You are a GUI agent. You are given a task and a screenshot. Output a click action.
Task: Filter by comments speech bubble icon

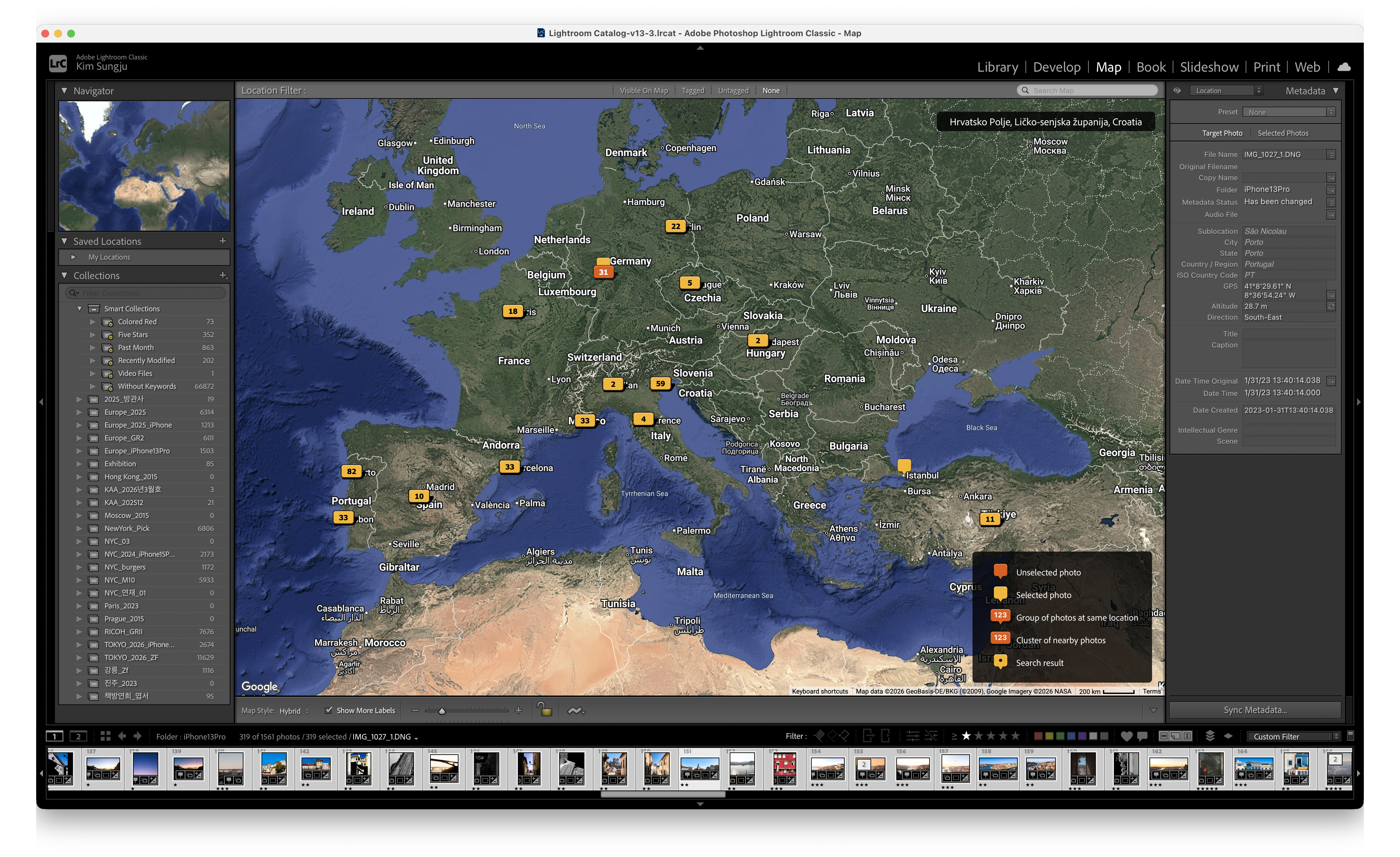1142,737
